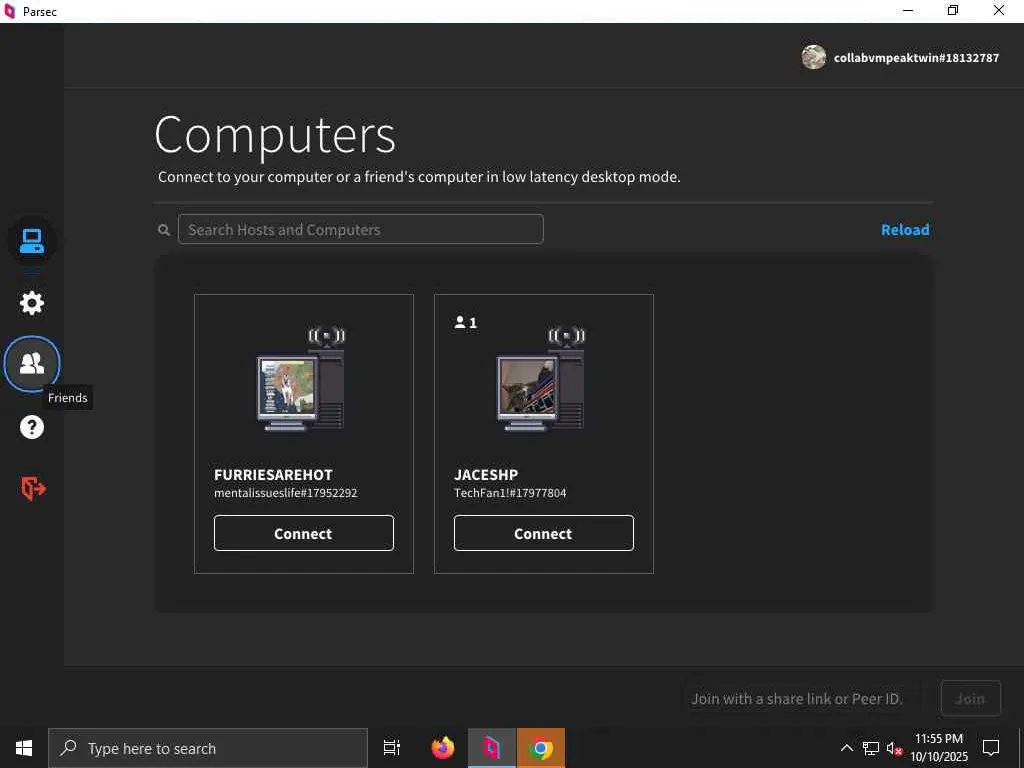
Task: Click the JACESHP title text
Action: coord(486,475)
